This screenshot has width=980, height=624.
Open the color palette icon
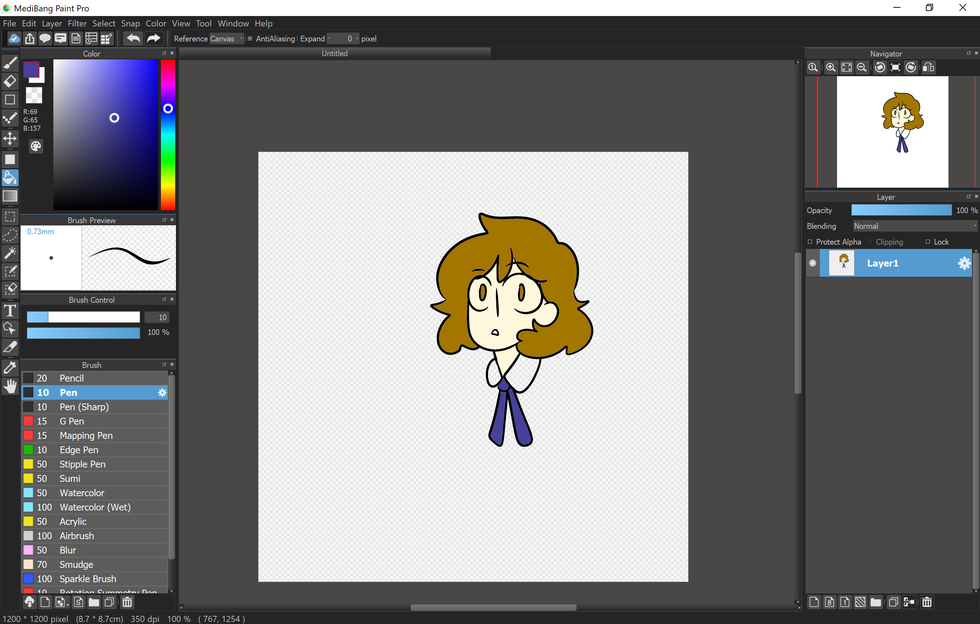point(36,146)
